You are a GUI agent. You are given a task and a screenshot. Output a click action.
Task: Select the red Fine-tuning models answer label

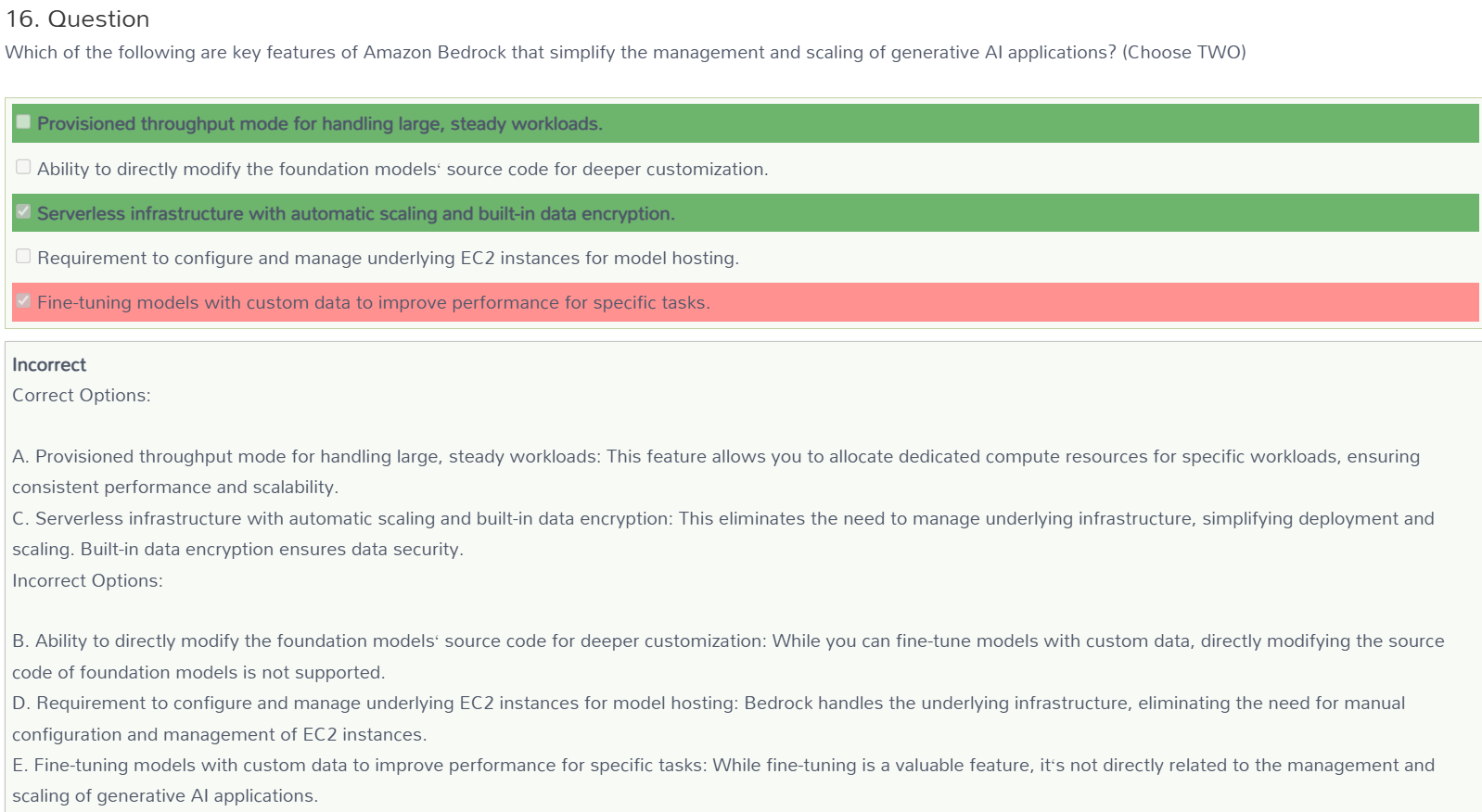click(374, 302)
